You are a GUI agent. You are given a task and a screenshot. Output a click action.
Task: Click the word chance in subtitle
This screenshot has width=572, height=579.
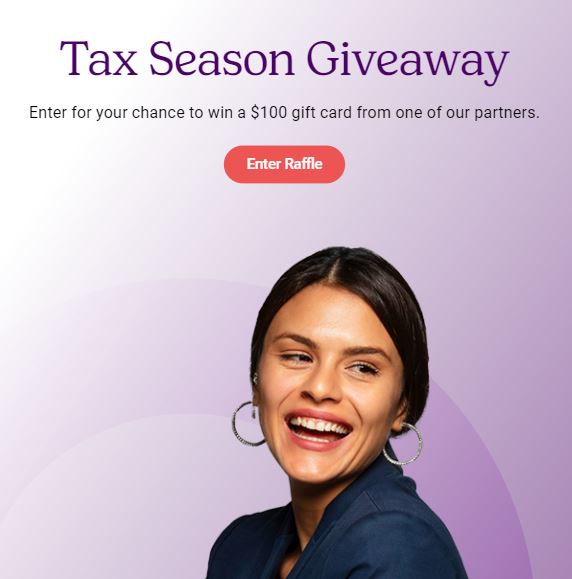point(158,113)
